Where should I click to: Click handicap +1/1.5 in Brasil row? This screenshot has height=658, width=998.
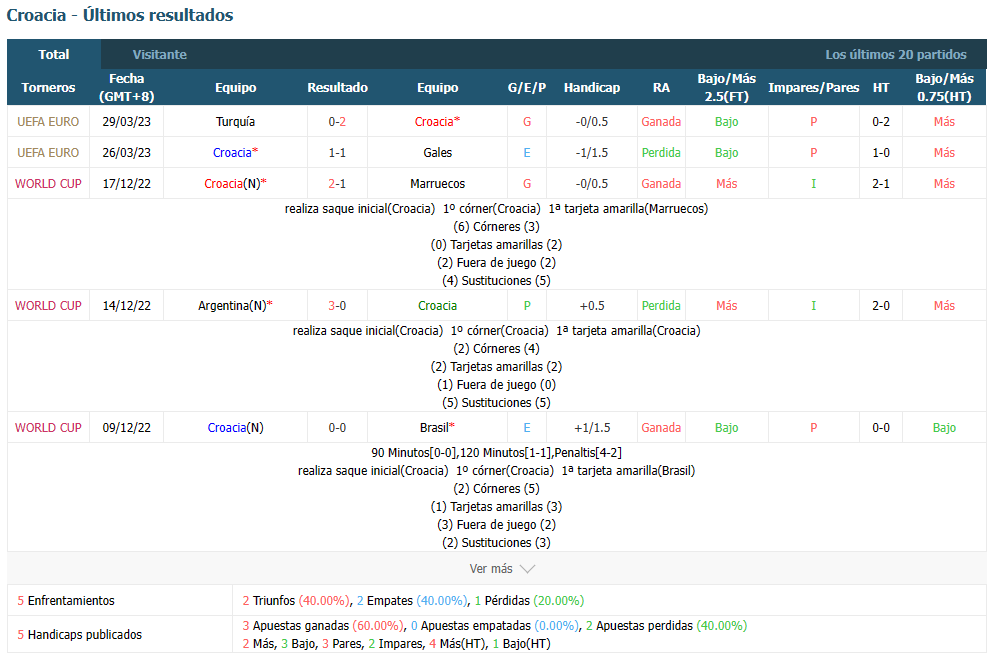[x=592, y=428]
